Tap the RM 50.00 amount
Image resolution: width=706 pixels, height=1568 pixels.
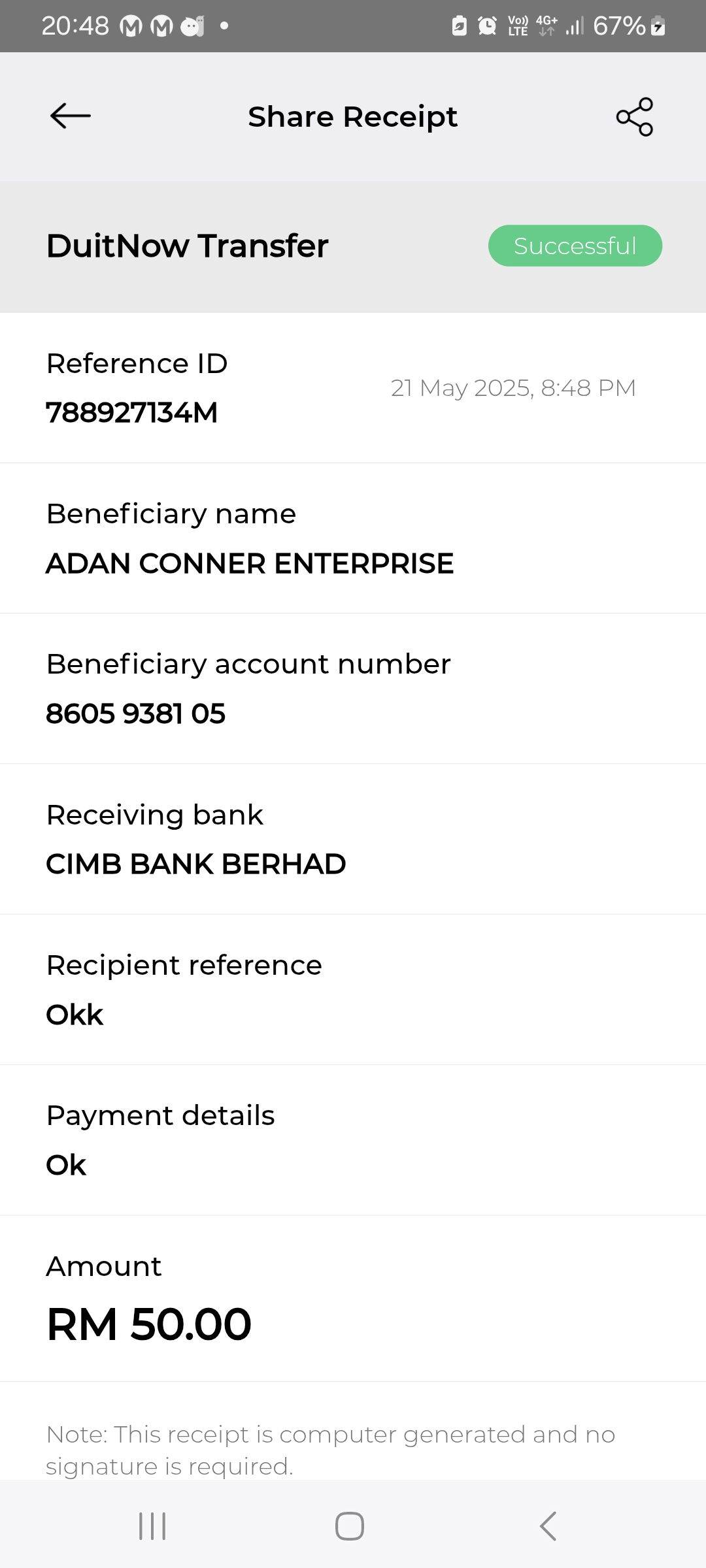[x=149, y=1324]
